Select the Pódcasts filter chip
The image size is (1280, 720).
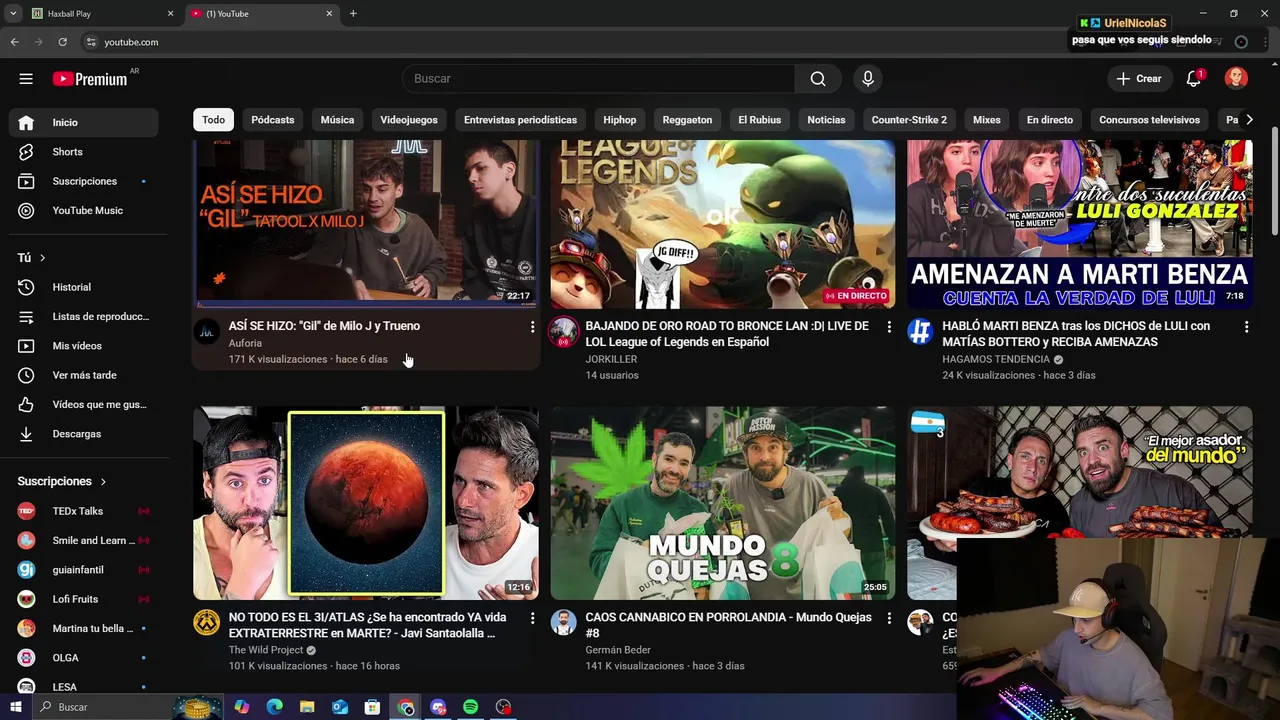point(273,120)
